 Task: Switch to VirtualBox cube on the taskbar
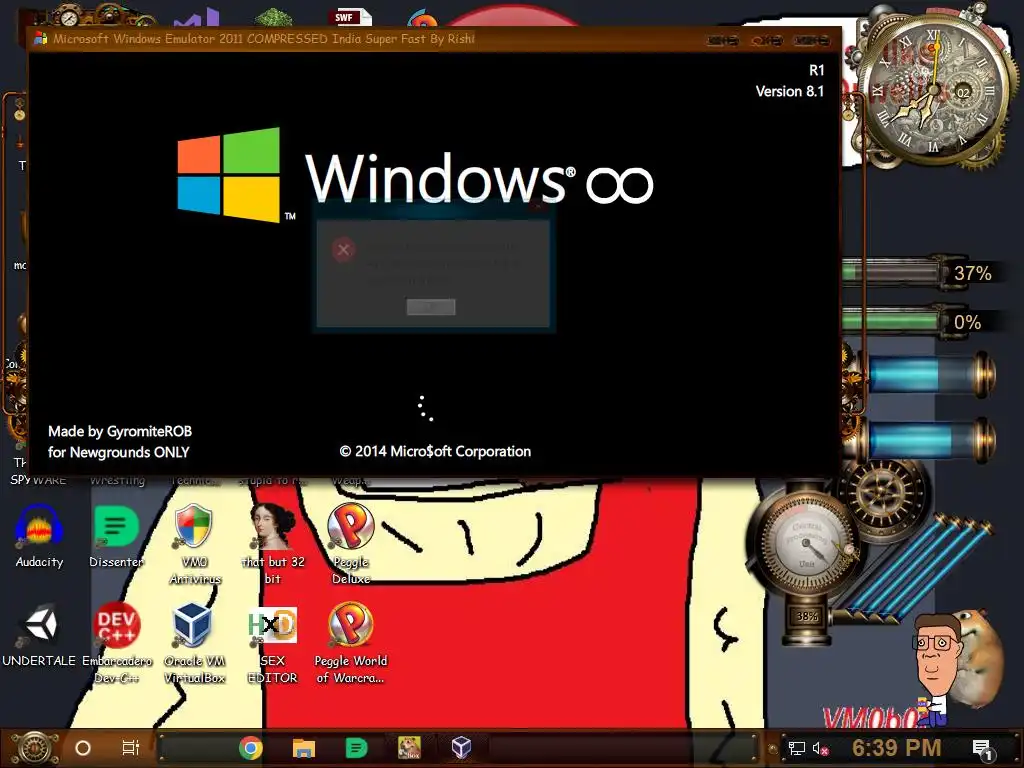pyautogui.click(x=461, y=747)
